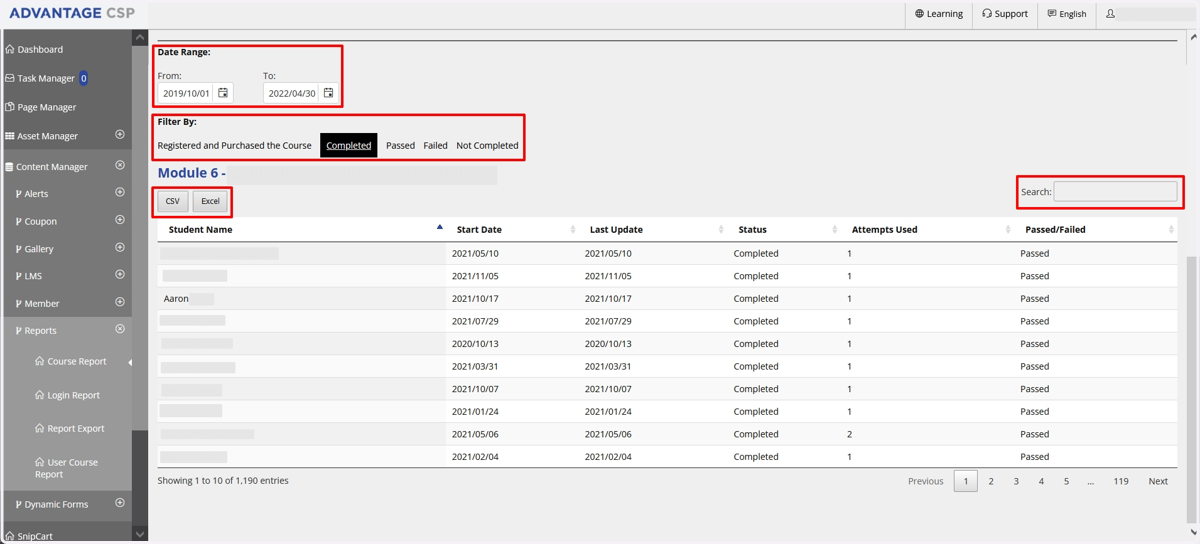Export the table as Excel
Viewport: 1200px width, 544px height.
click(x=210, y=201)
